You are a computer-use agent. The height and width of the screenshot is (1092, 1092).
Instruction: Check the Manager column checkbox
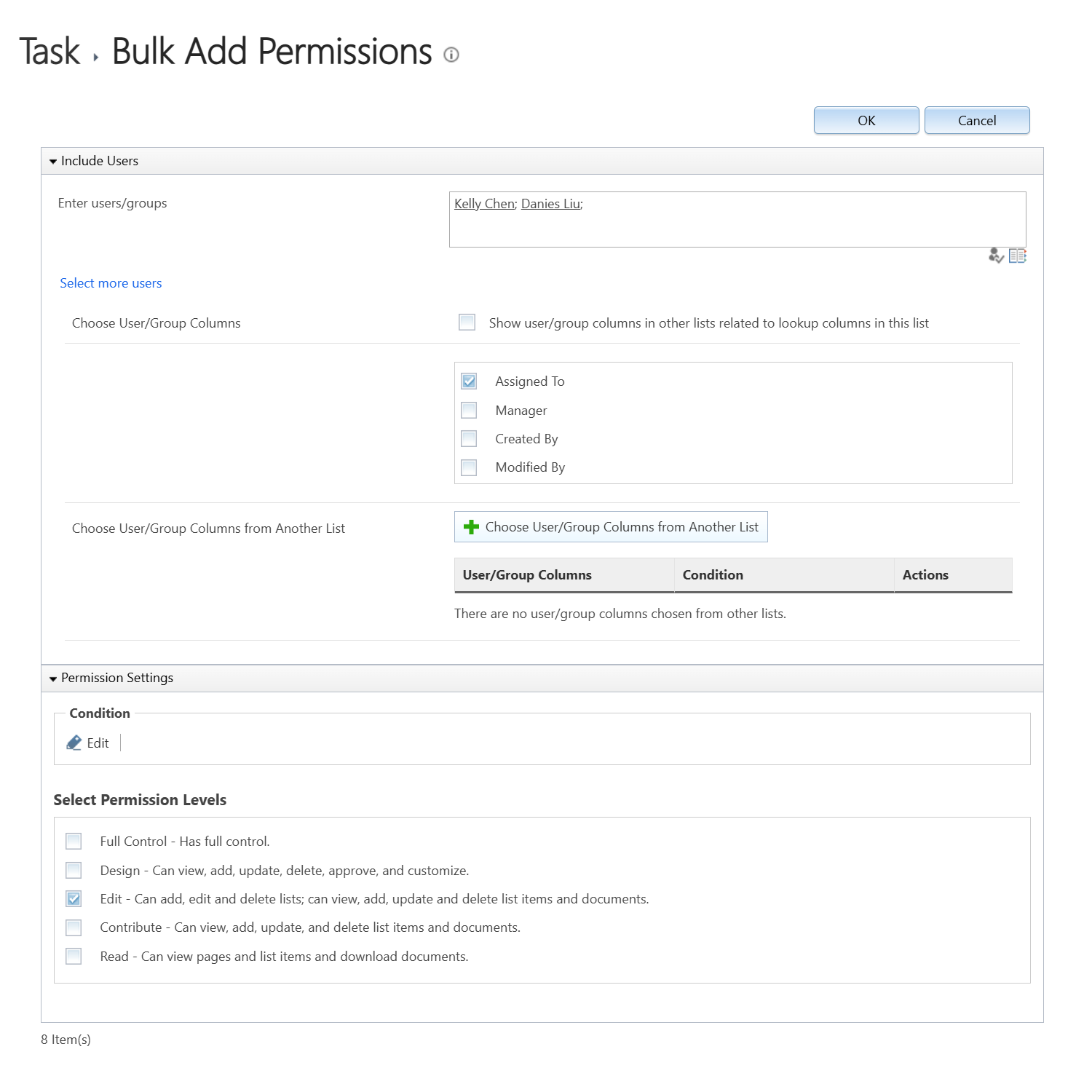point(469,411)
